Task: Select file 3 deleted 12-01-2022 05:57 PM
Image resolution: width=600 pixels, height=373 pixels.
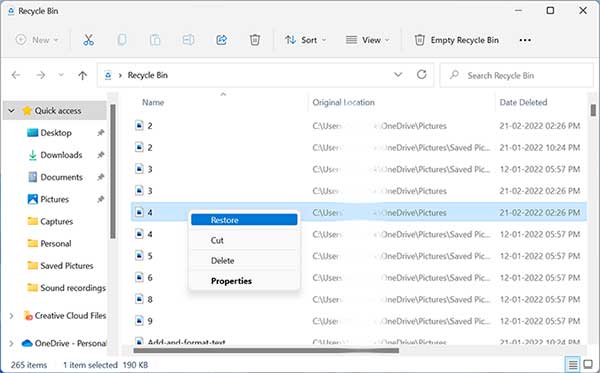Action: coord(358,169)
